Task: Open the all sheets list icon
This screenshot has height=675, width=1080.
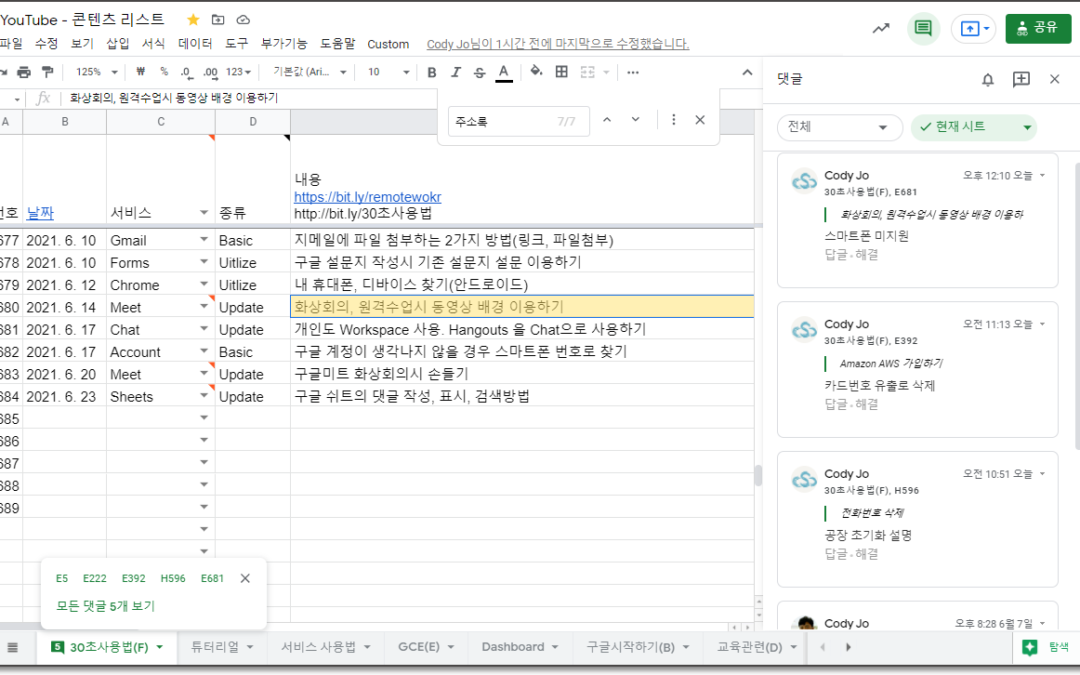Action: pos(12,647)
